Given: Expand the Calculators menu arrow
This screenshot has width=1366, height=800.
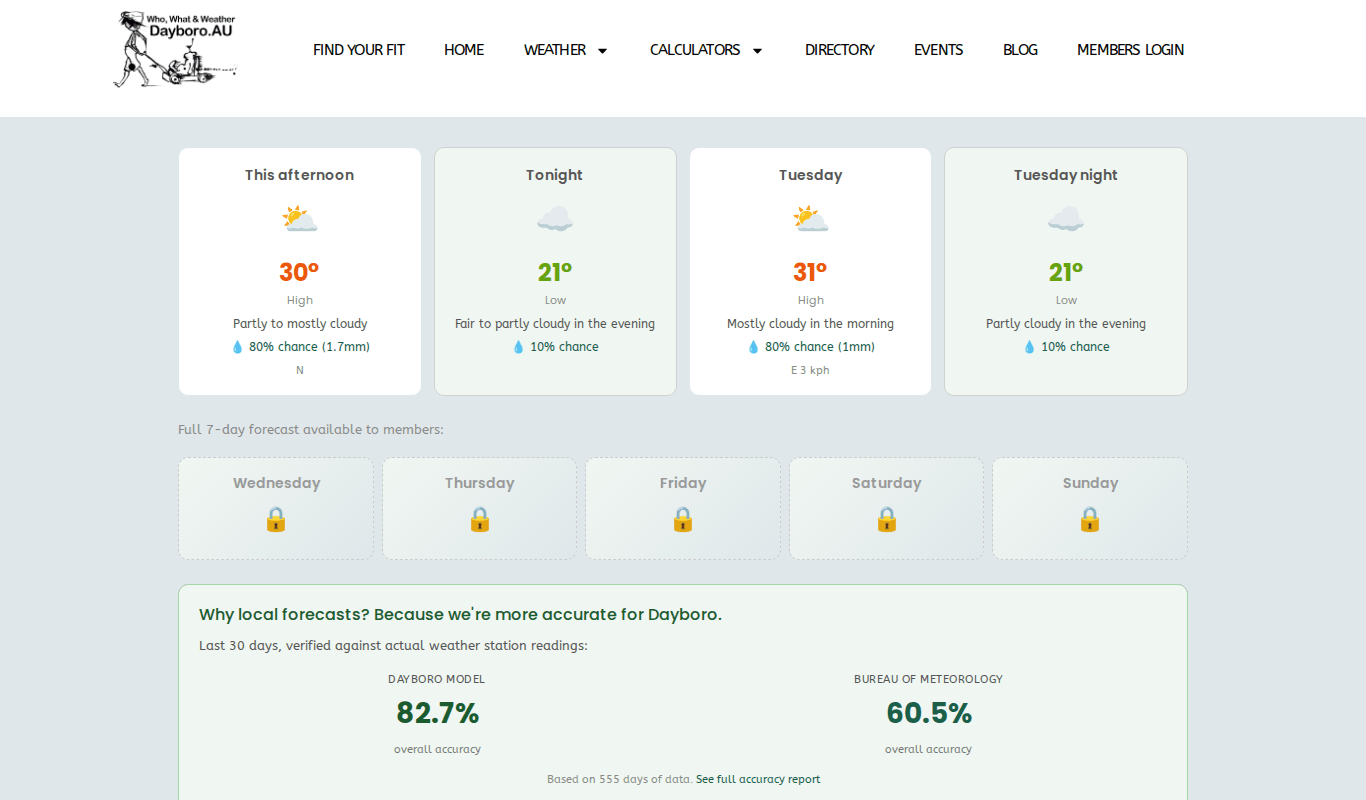Looking at the screenshot, I should (x=757, y=50).
